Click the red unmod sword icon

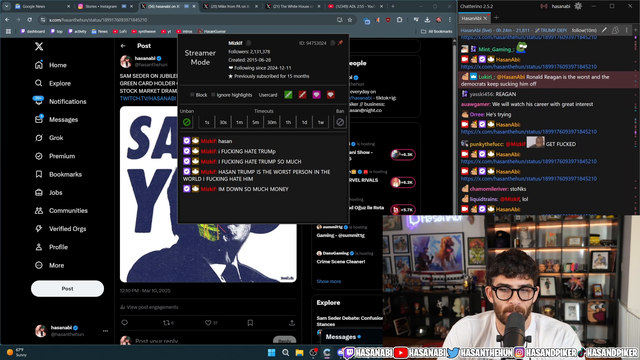click(x=302, y=95)
